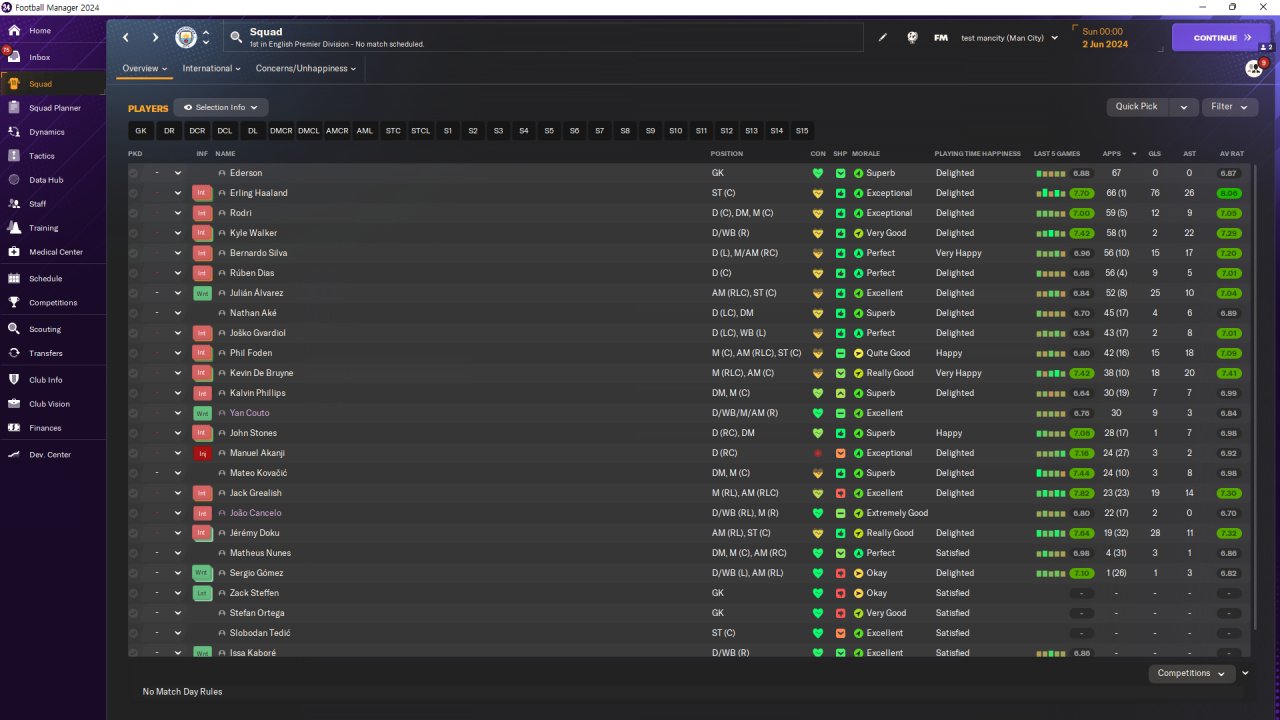Click Kyle Walker's last 5 games bars
This screenshot has height=720, width=1280.
[1050, 233]
